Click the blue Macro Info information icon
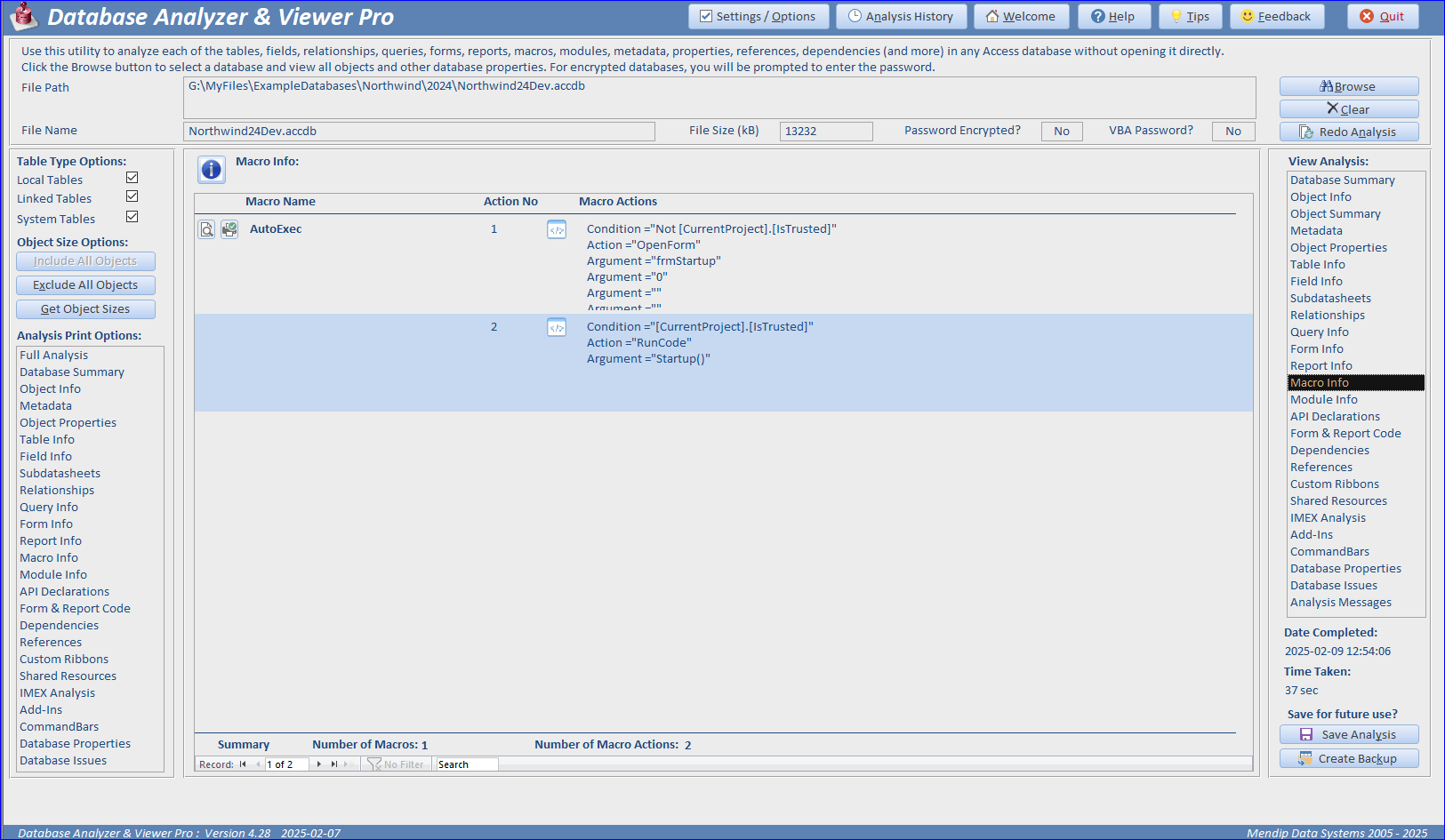Screen dimensions: 1445x840 [x=211, y=169]
